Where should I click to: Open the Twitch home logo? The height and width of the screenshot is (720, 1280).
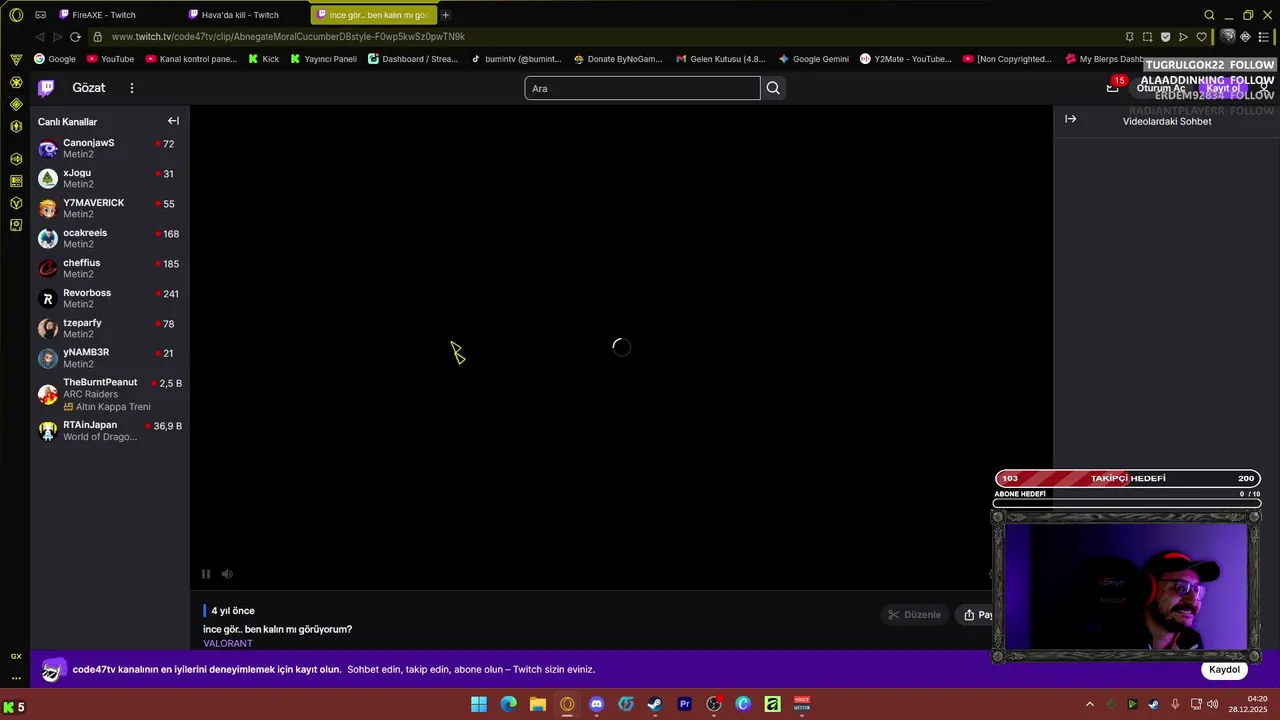point(46,88)
